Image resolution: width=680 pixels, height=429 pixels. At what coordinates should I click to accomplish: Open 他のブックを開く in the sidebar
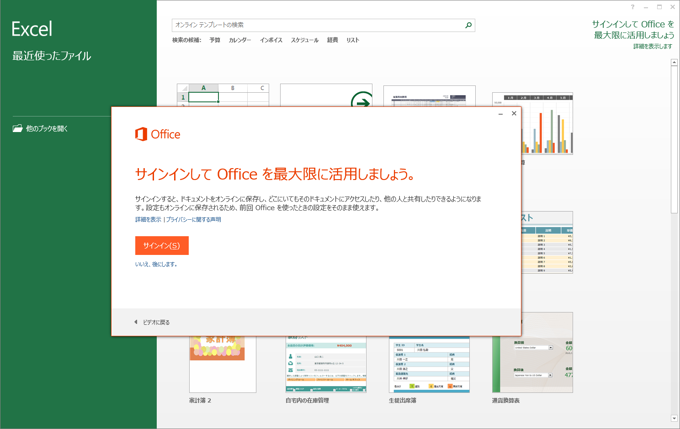coord(46,128)
